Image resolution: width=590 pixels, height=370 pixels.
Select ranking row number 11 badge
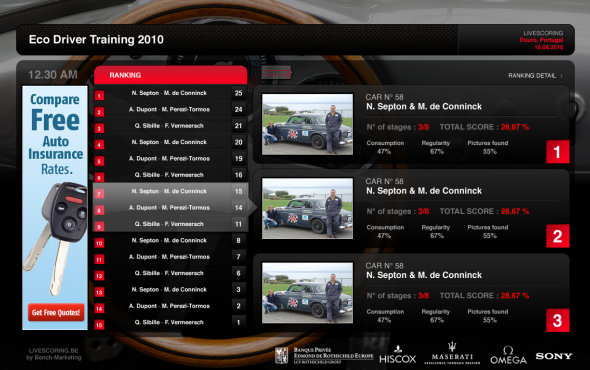[99, 259]
